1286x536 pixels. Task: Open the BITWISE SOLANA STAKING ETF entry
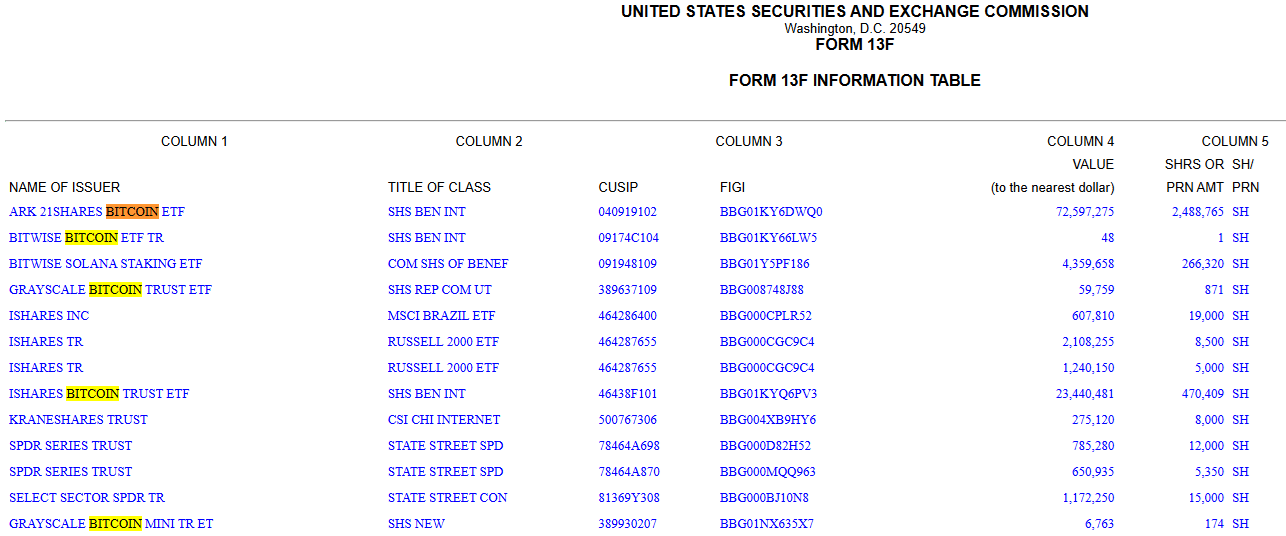(105, 264)
